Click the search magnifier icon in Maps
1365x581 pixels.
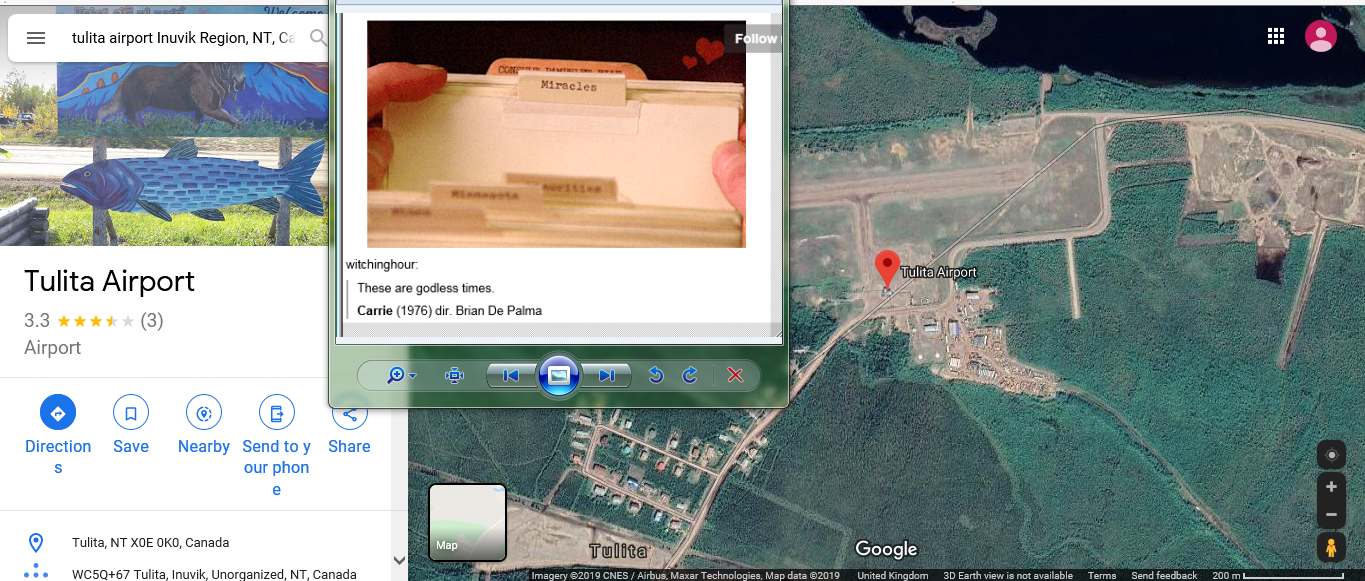click(x=318, y=38)
